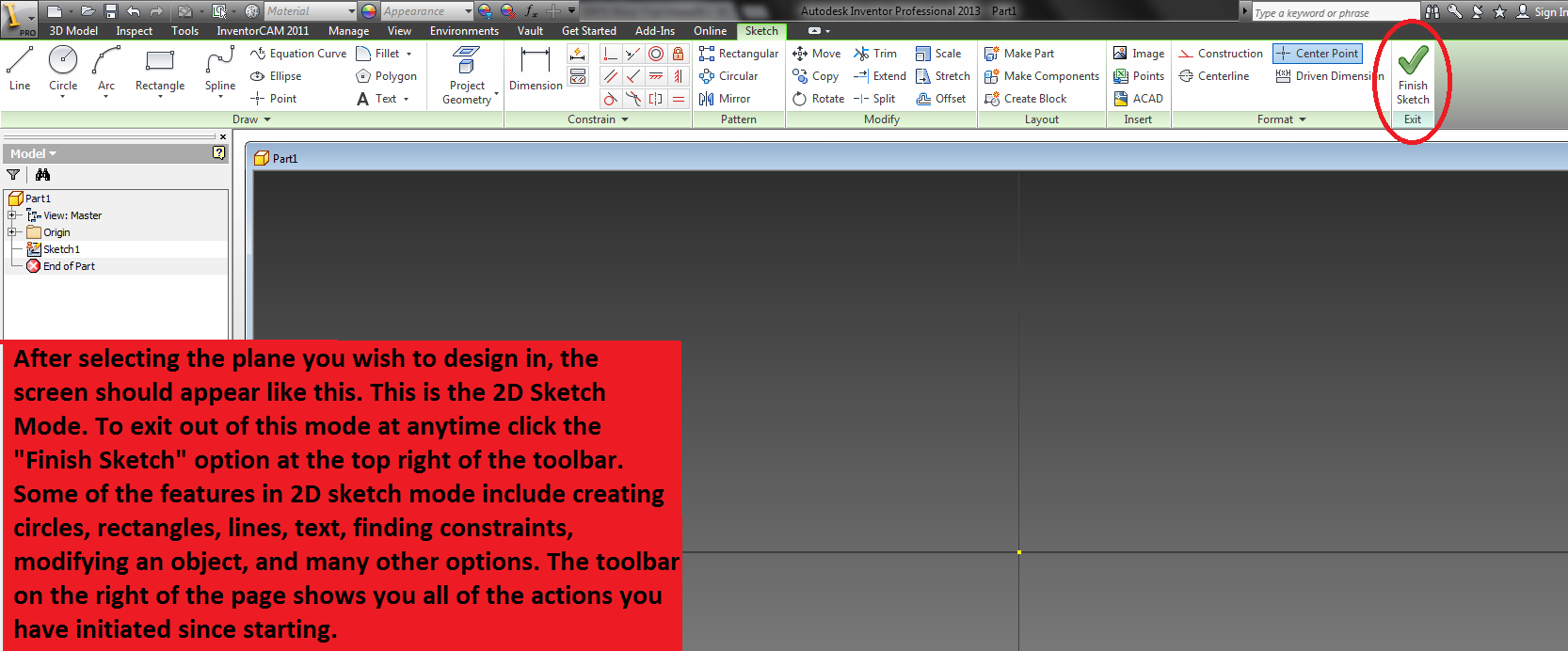
Task: Close the Model browser panel
Action: tap(223, 136)
